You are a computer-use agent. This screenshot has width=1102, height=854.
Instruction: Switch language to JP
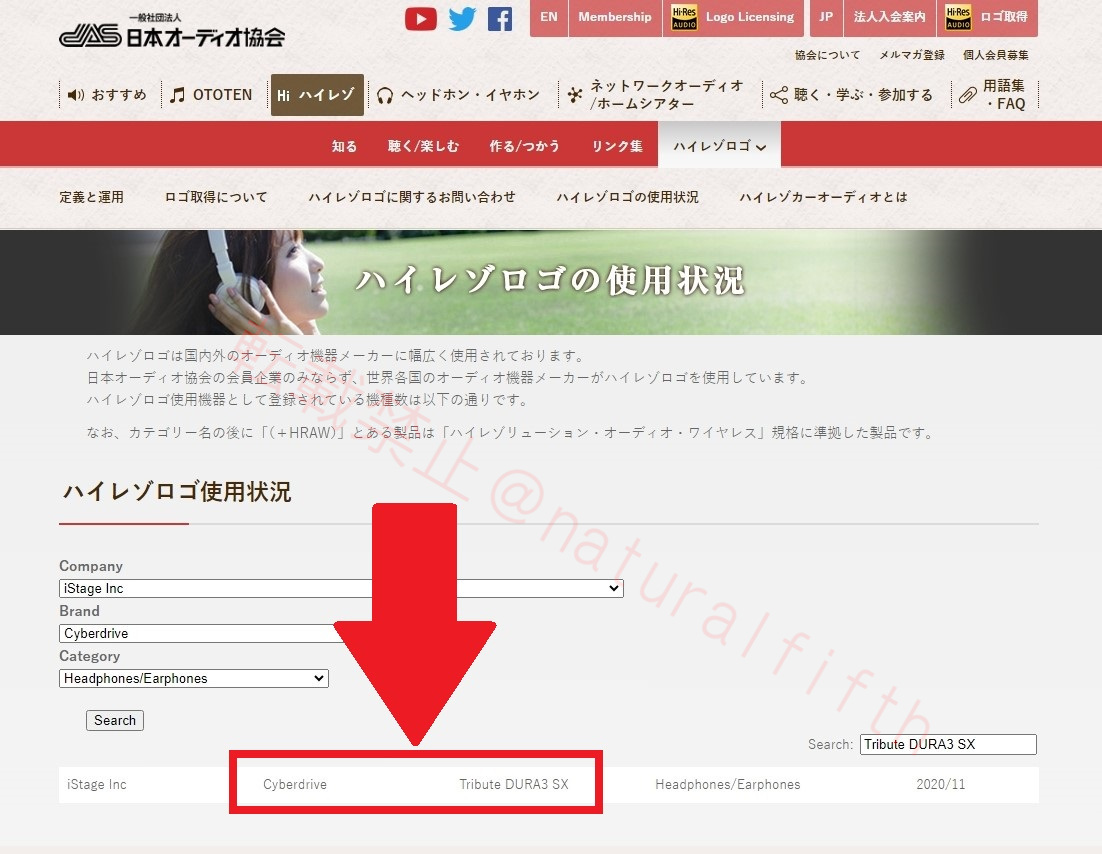[826, 17]
